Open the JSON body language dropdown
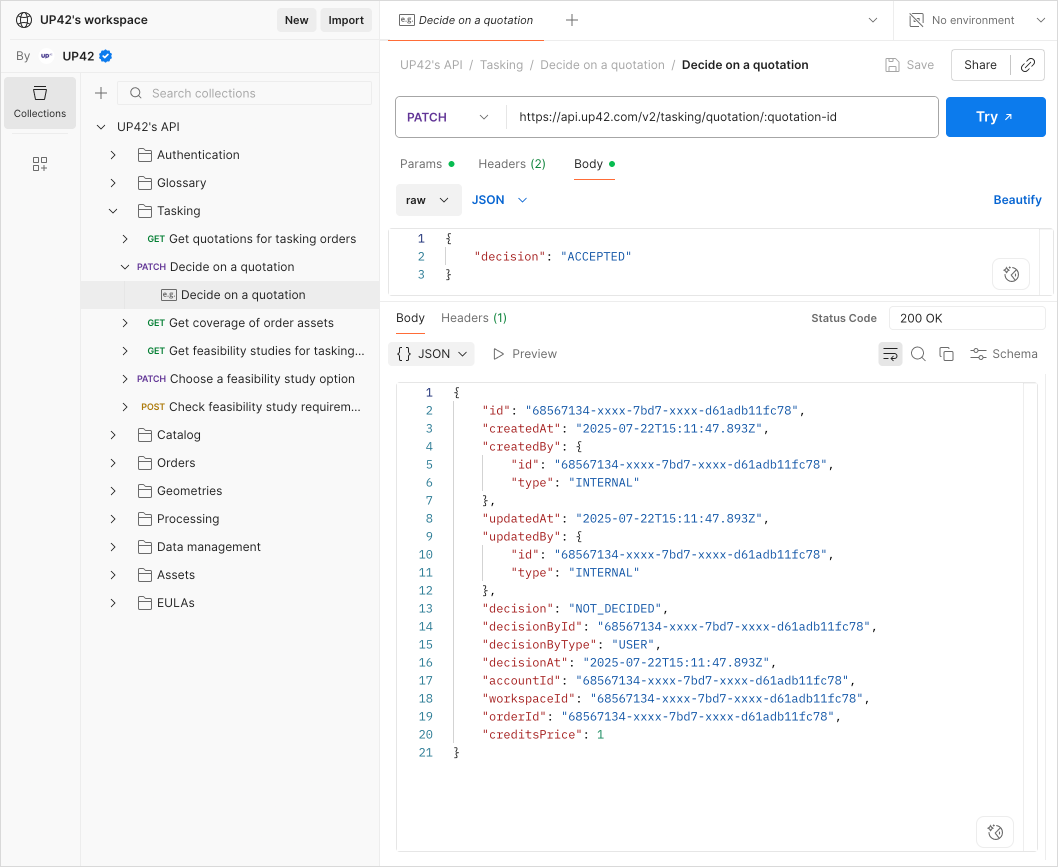The height and width of the screenshot is (867, 1058). [499, 200]
